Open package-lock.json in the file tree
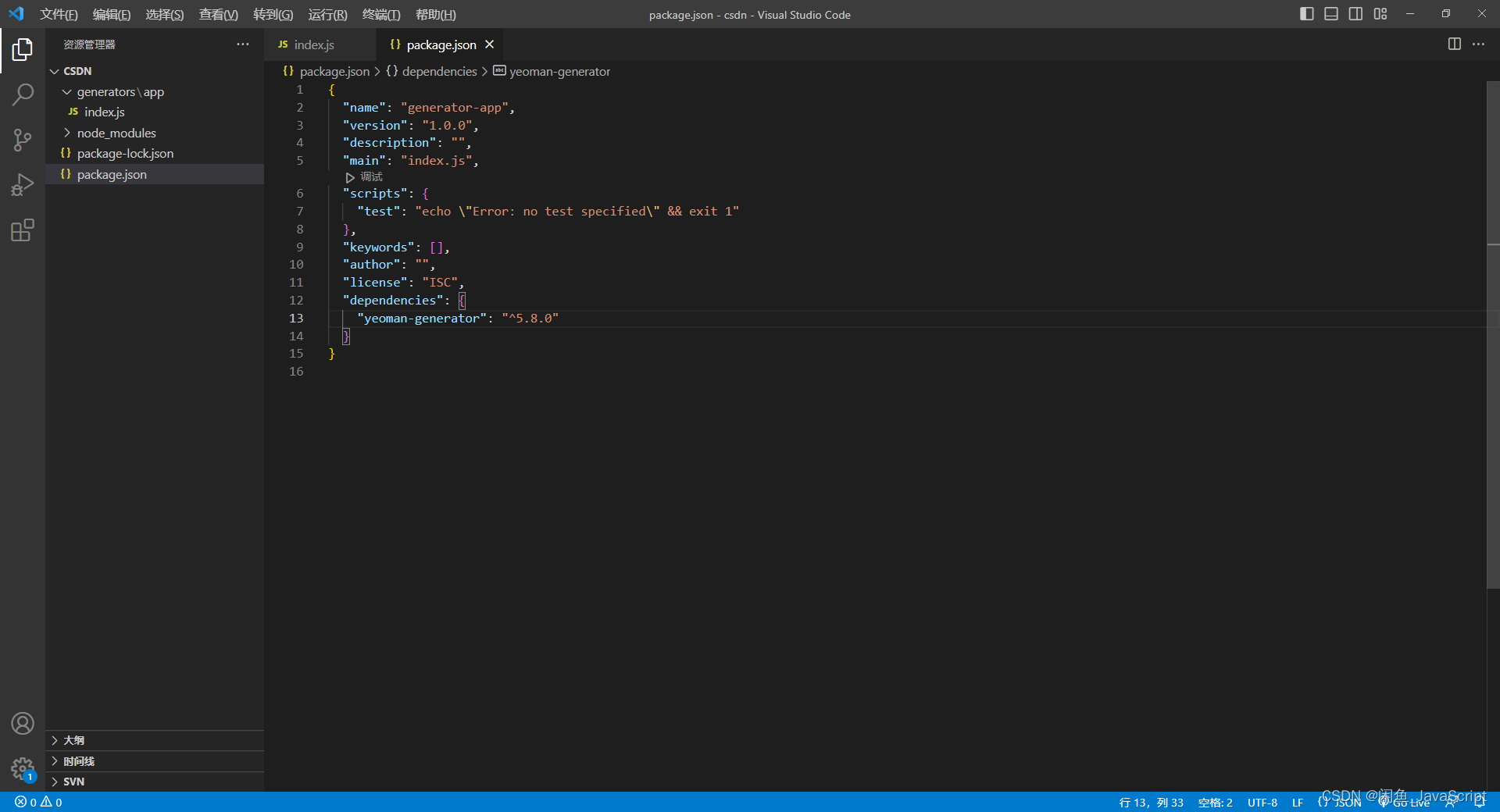The image size is (1500, 812). 155,154
